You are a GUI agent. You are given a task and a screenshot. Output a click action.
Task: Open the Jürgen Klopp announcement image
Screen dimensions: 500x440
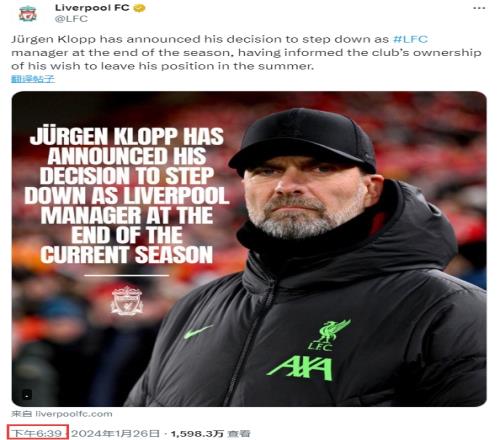tap(249, 249)
